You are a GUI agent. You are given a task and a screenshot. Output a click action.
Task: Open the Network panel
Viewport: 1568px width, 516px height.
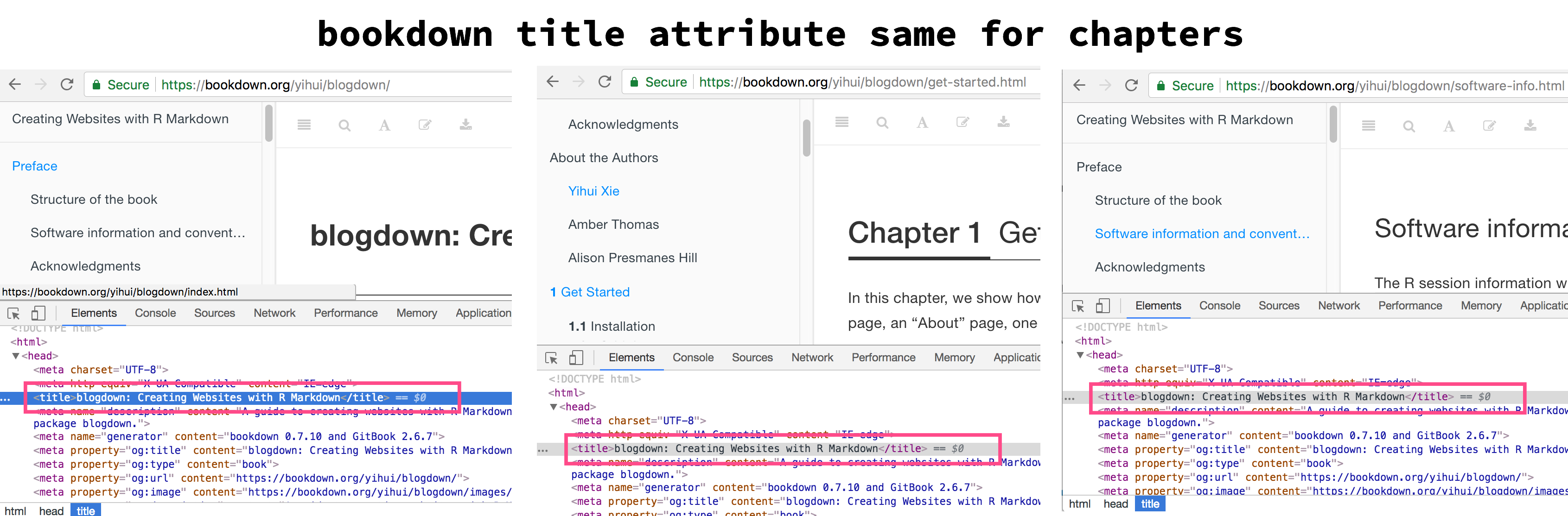pyautogui.click(x=274, y=312)
